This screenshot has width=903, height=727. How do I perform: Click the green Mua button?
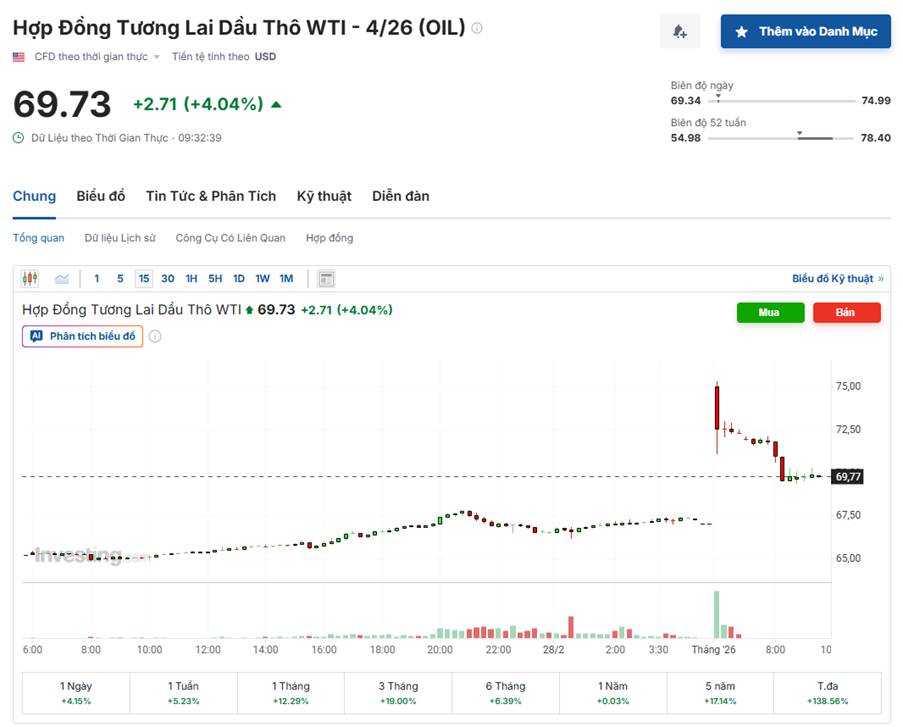coord(770,312)
